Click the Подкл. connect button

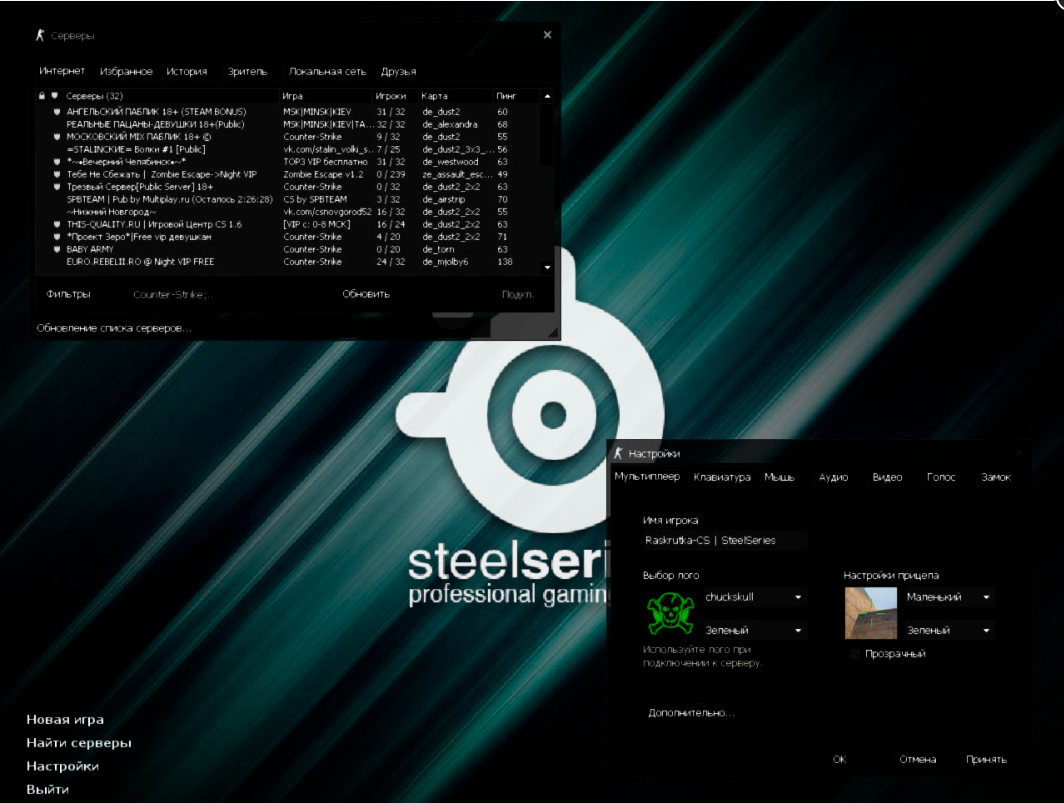518,294
